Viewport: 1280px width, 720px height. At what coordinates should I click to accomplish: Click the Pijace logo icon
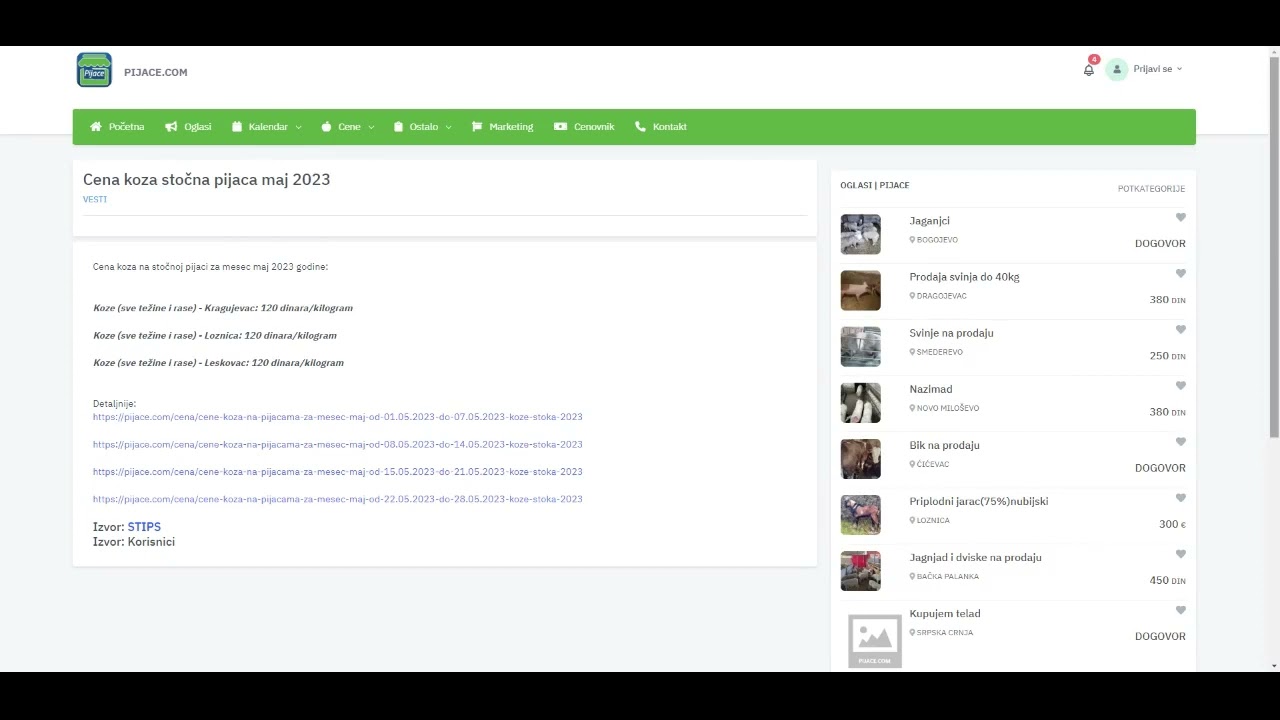pos(94,70)
